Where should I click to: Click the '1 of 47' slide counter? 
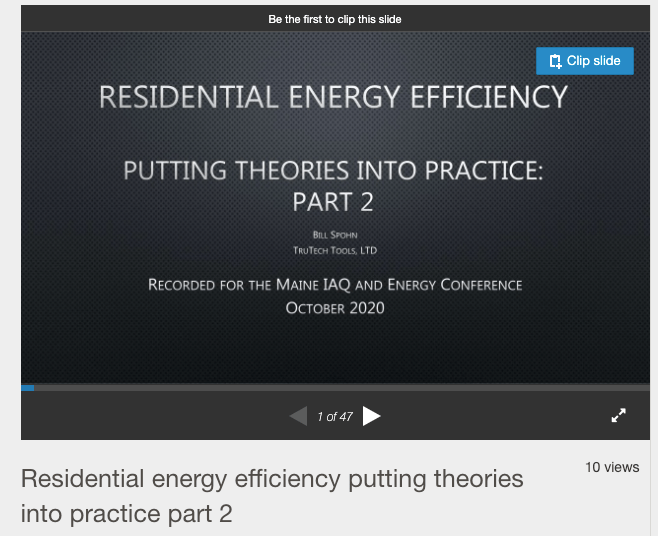tap(334, 417)
